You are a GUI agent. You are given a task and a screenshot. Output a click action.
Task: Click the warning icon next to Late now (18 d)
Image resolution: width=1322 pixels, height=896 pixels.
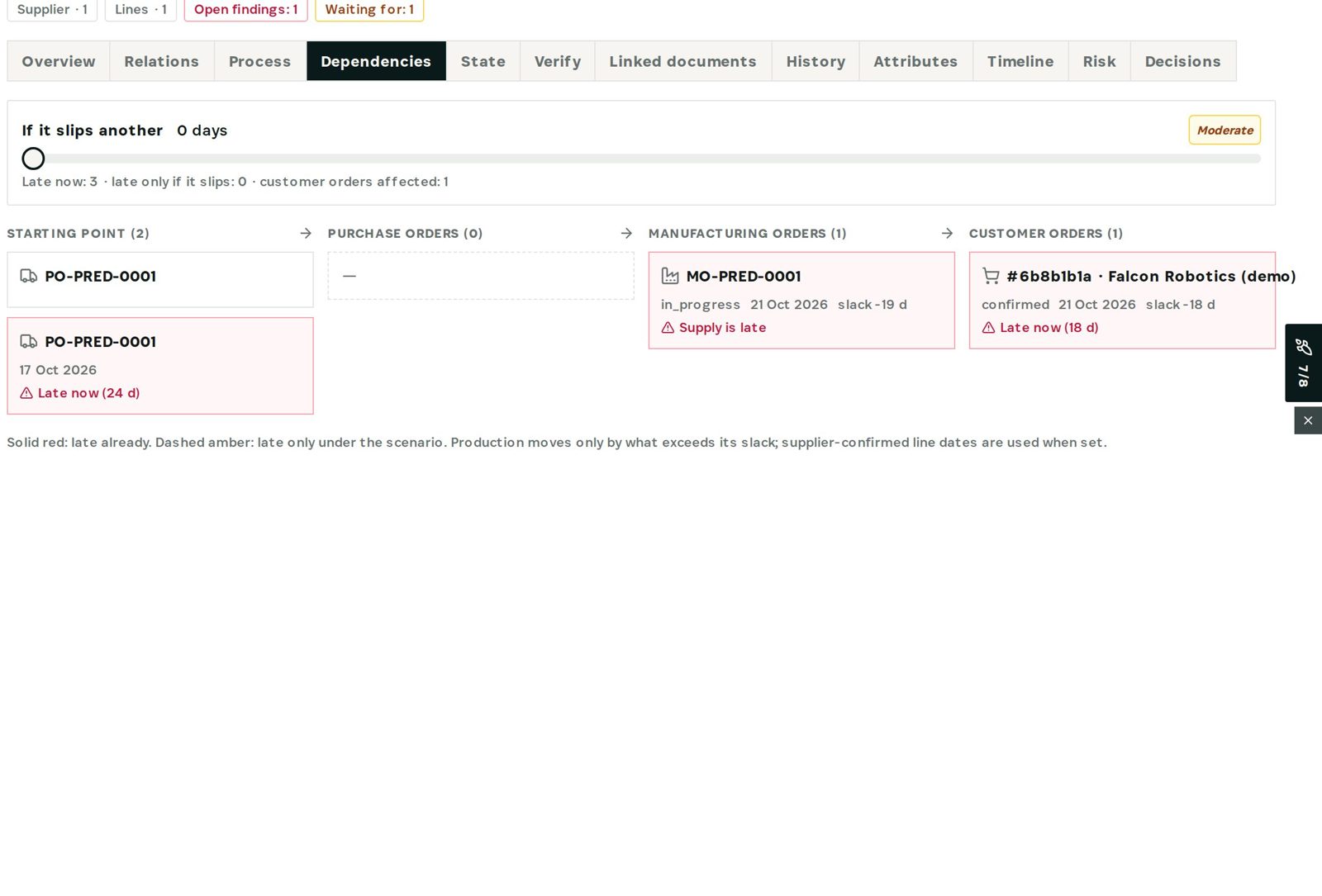[x=988, y=328]
